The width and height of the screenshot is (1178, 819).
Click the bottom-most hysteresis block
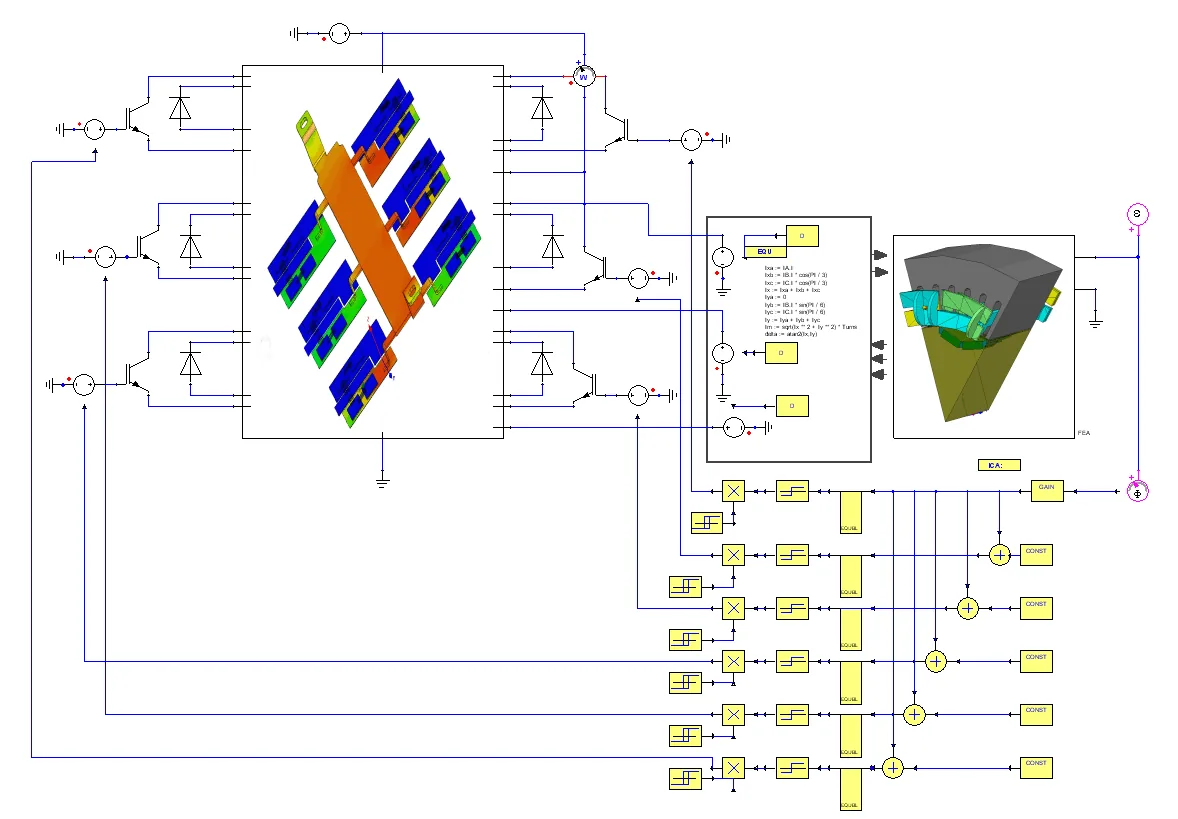685,778
